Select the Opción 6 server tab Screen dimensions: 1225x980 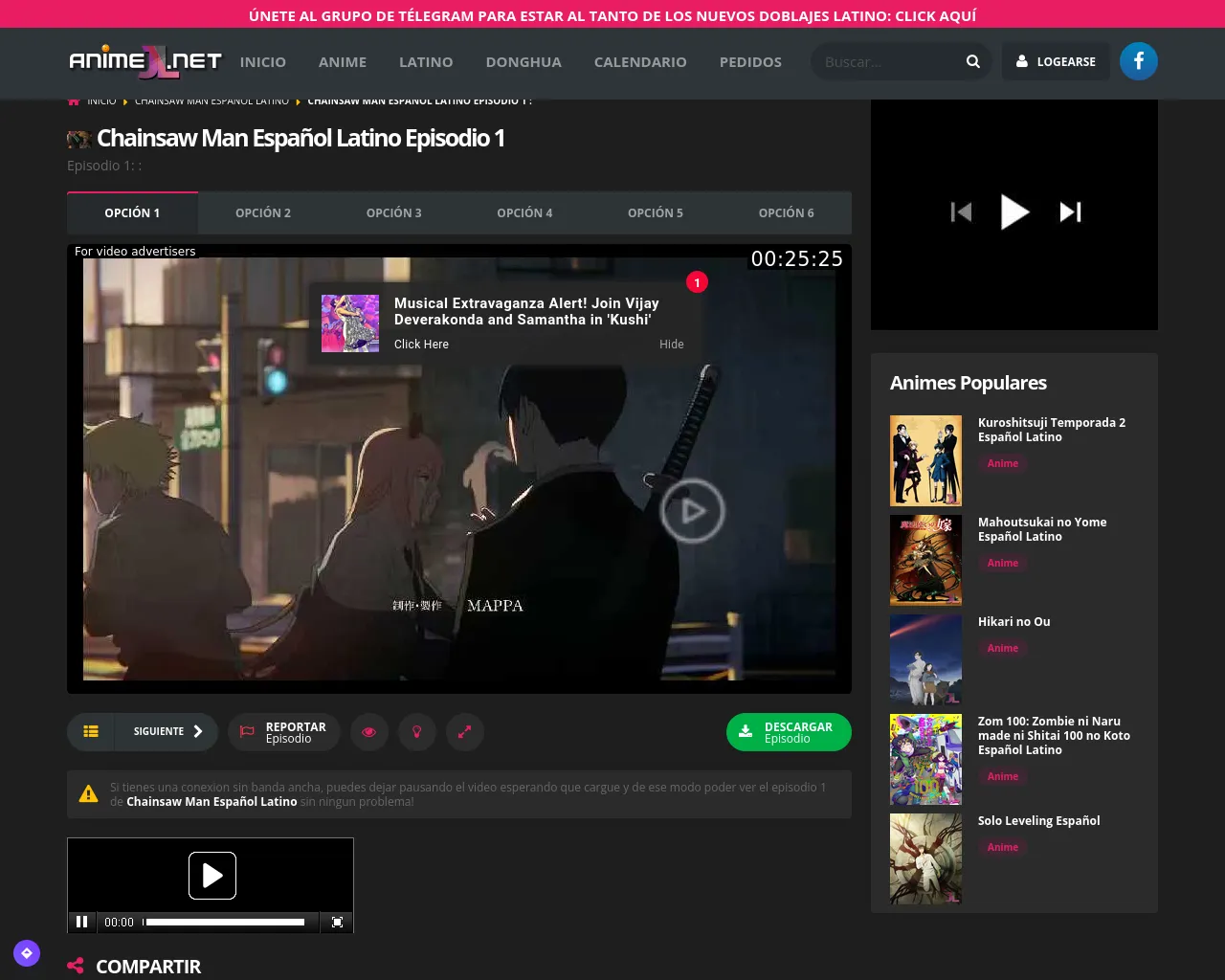point(786,212)
